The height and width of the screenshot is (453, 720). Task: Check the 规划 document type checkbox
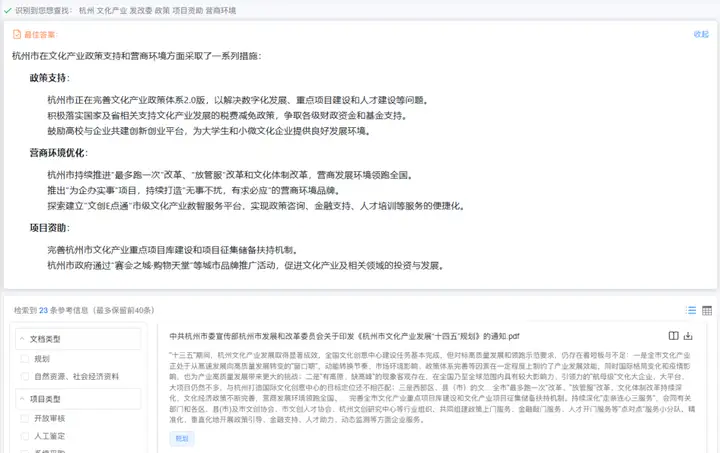26,358
